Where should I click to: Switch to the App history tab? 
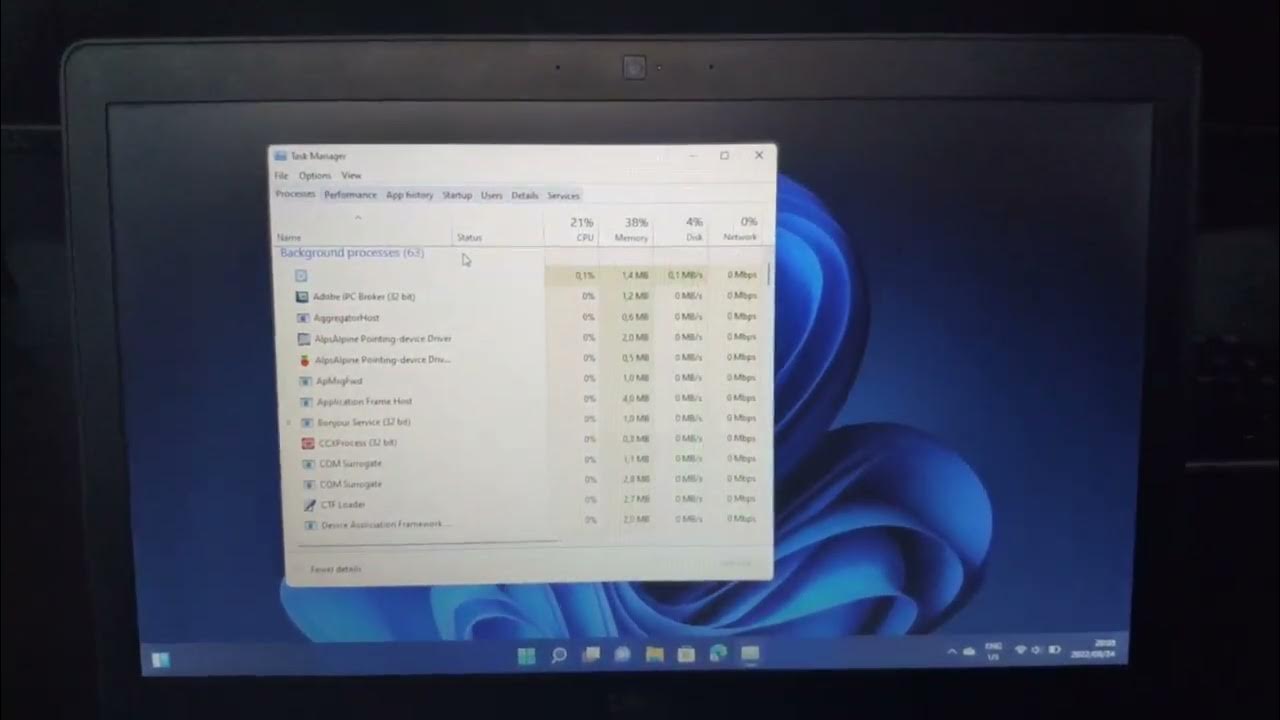pos(410,195)
